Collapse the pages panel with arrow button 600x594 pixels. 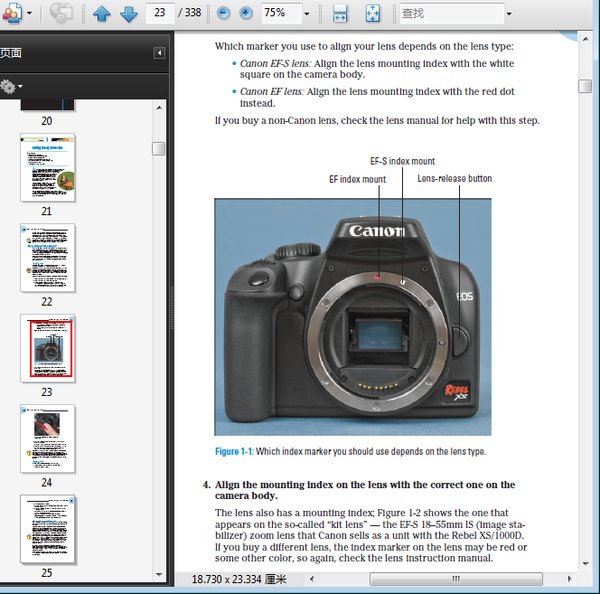(160, 53)
